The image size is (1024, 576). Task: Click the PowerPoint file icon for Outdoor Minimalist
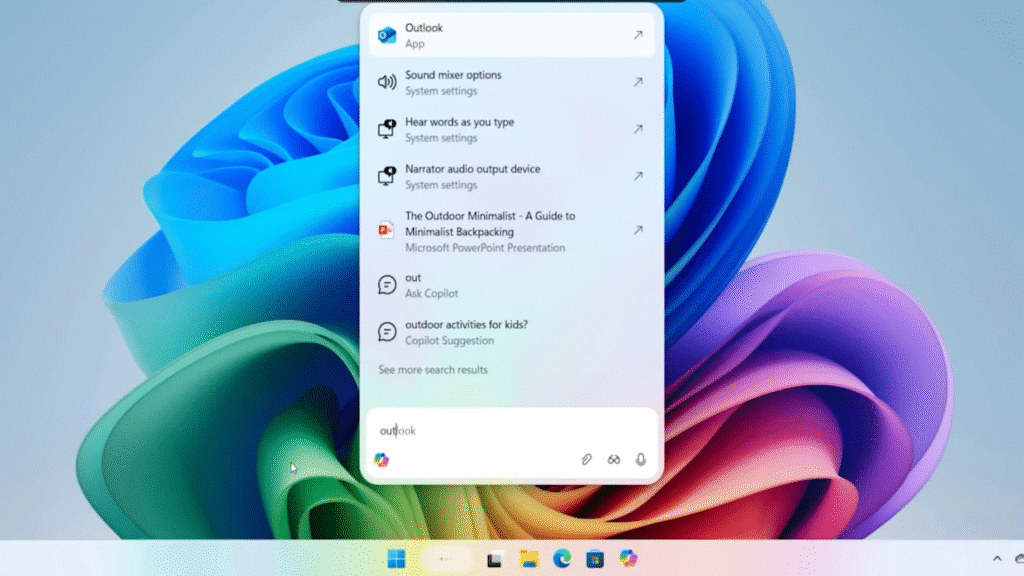click(x=387, y=230)
